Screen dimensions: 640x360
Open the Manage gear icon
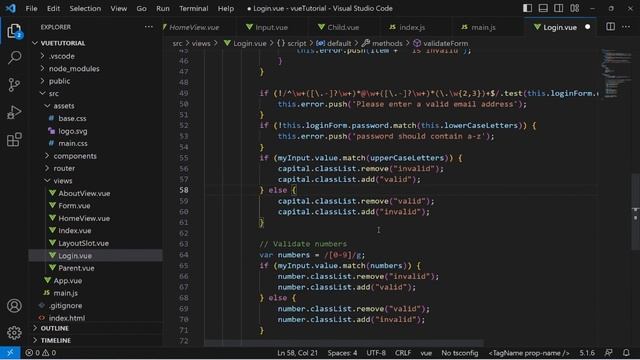(14, 333)
